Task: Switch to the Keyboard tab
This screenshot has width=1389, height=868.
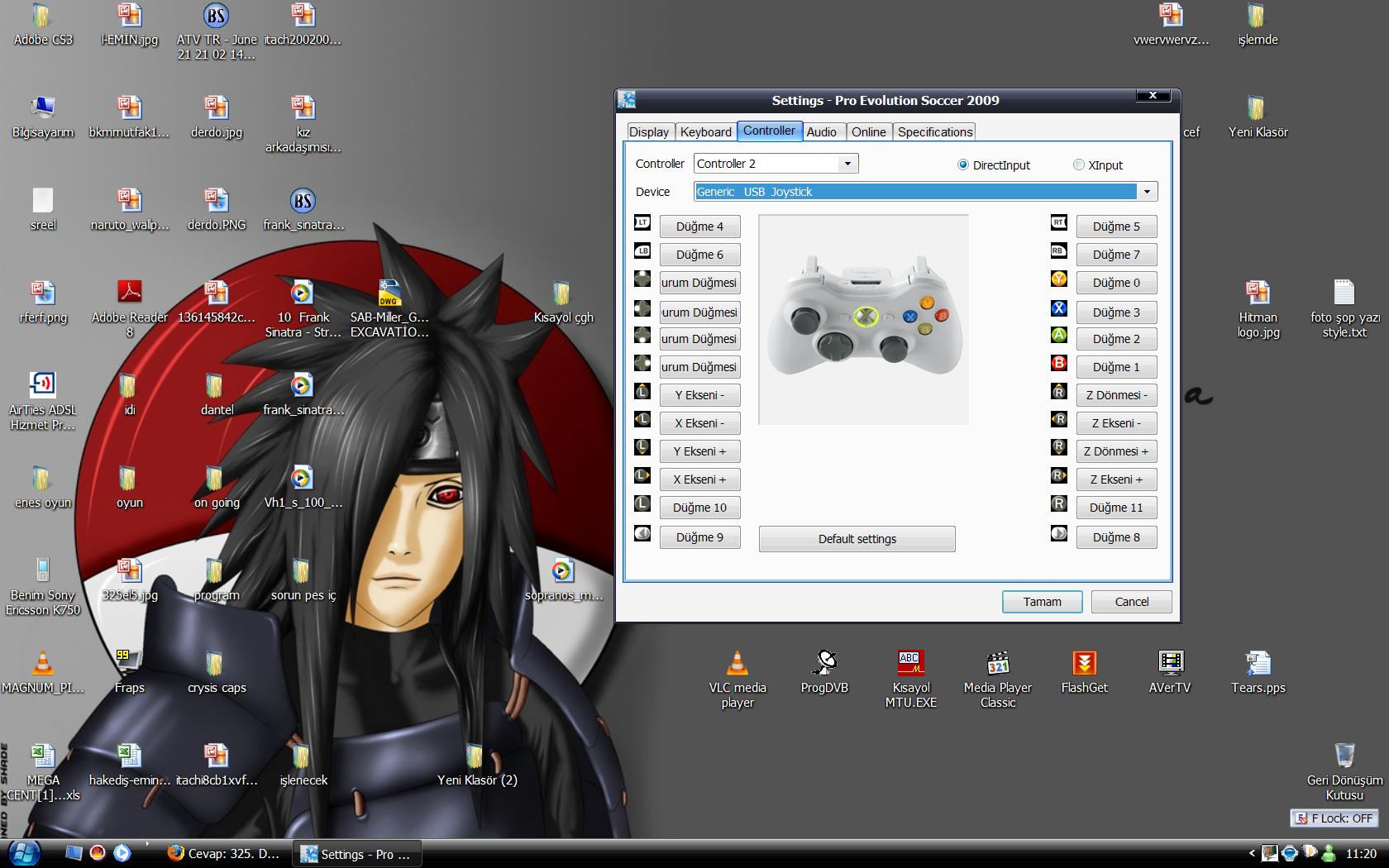Action: point(706,131)
